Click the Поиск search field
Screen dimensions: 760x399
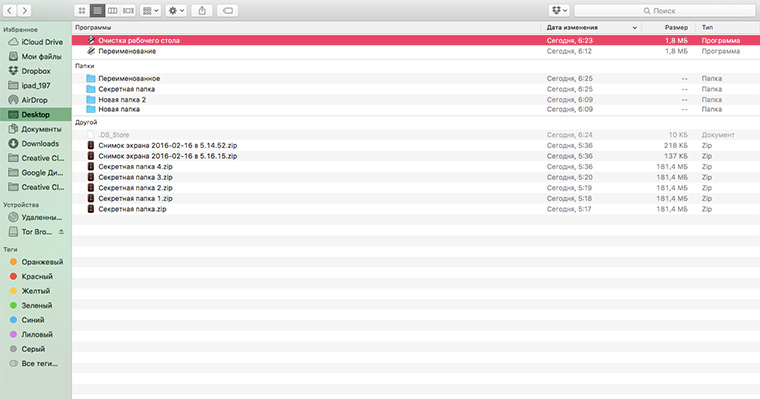665,10
